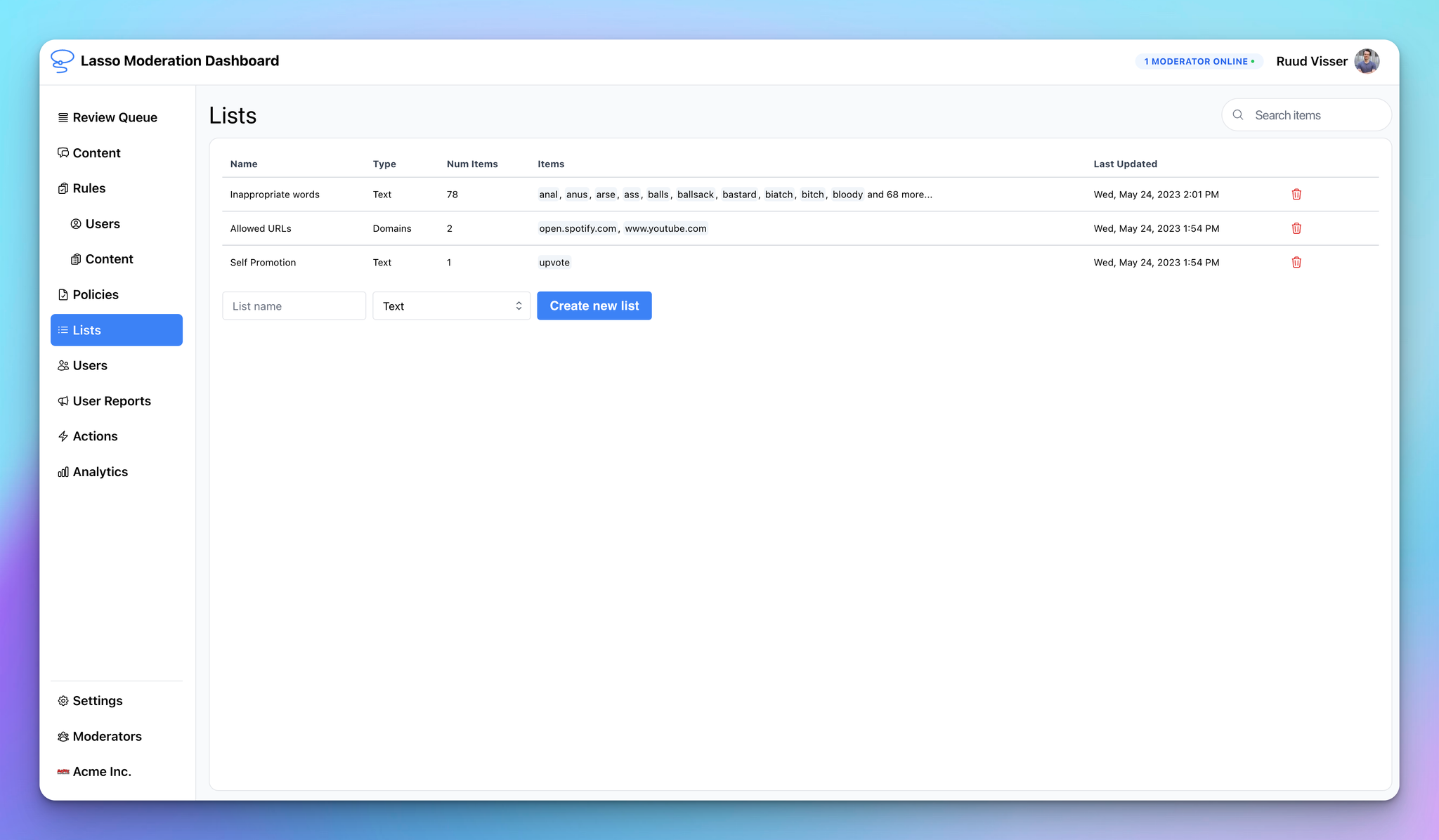
Task: Open Analytics page
Action: 100,472
